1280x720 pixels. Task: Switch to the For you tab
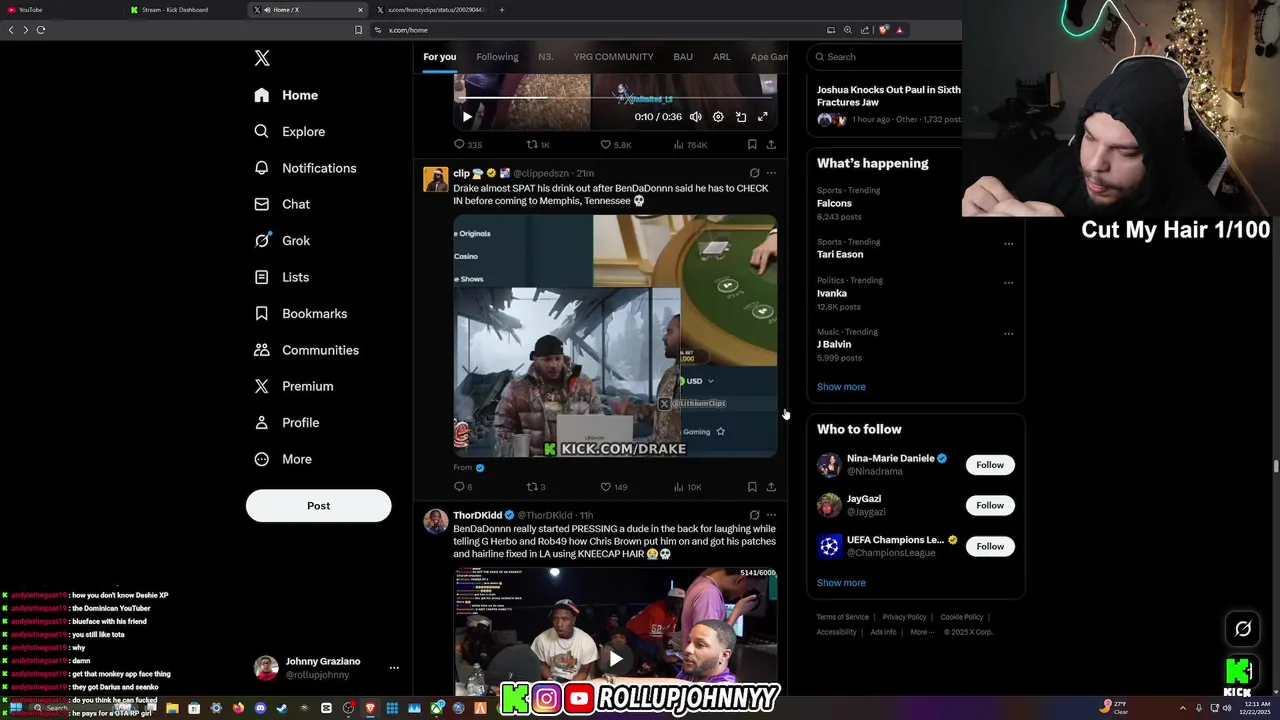439,57
